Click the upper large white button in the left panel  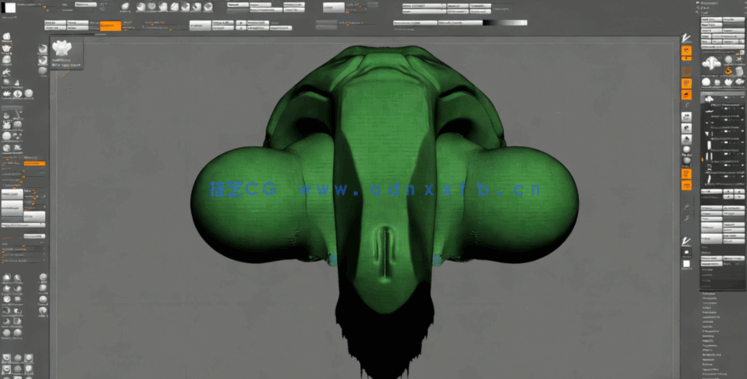pyautogui.click(x=12, y=194)
